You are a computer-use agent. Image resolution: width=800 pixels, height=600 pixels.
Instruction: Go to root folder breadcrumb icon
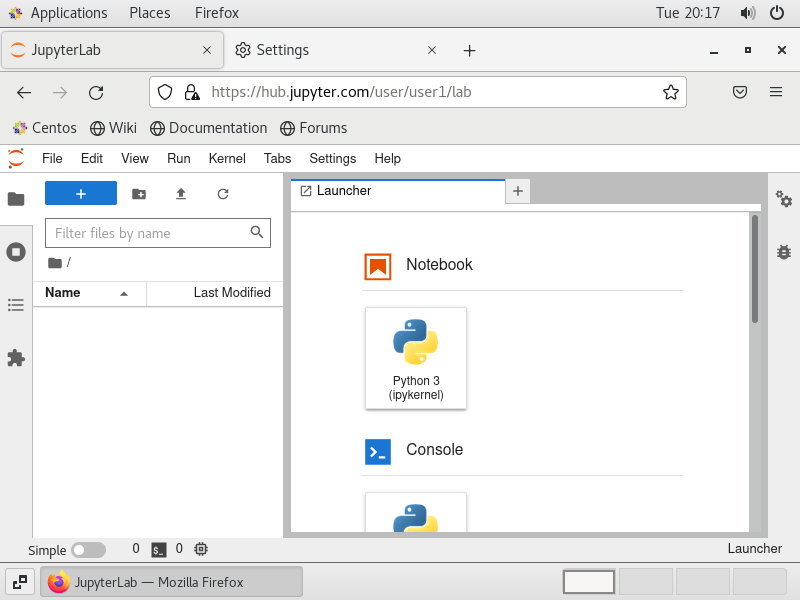[55, 263]
